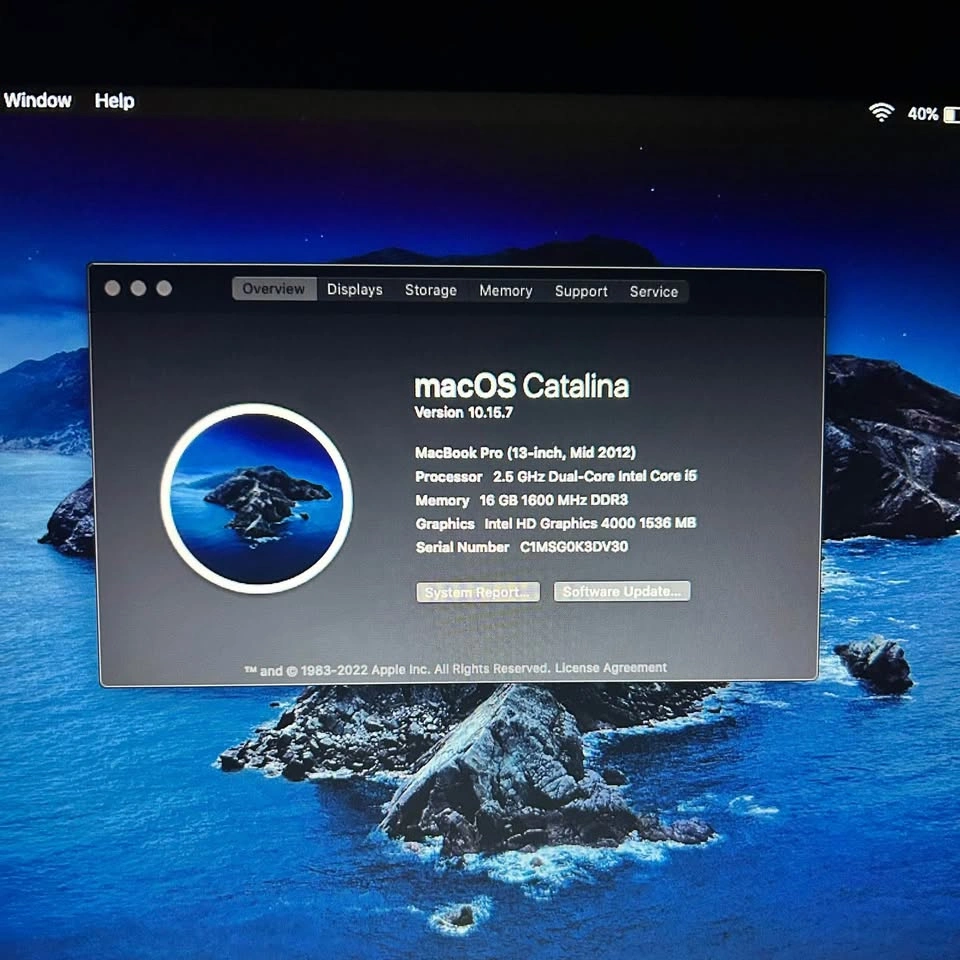Click the Software Update button
Image resolution: width=960 pixels, height=960 pixels.
[622, 591]
